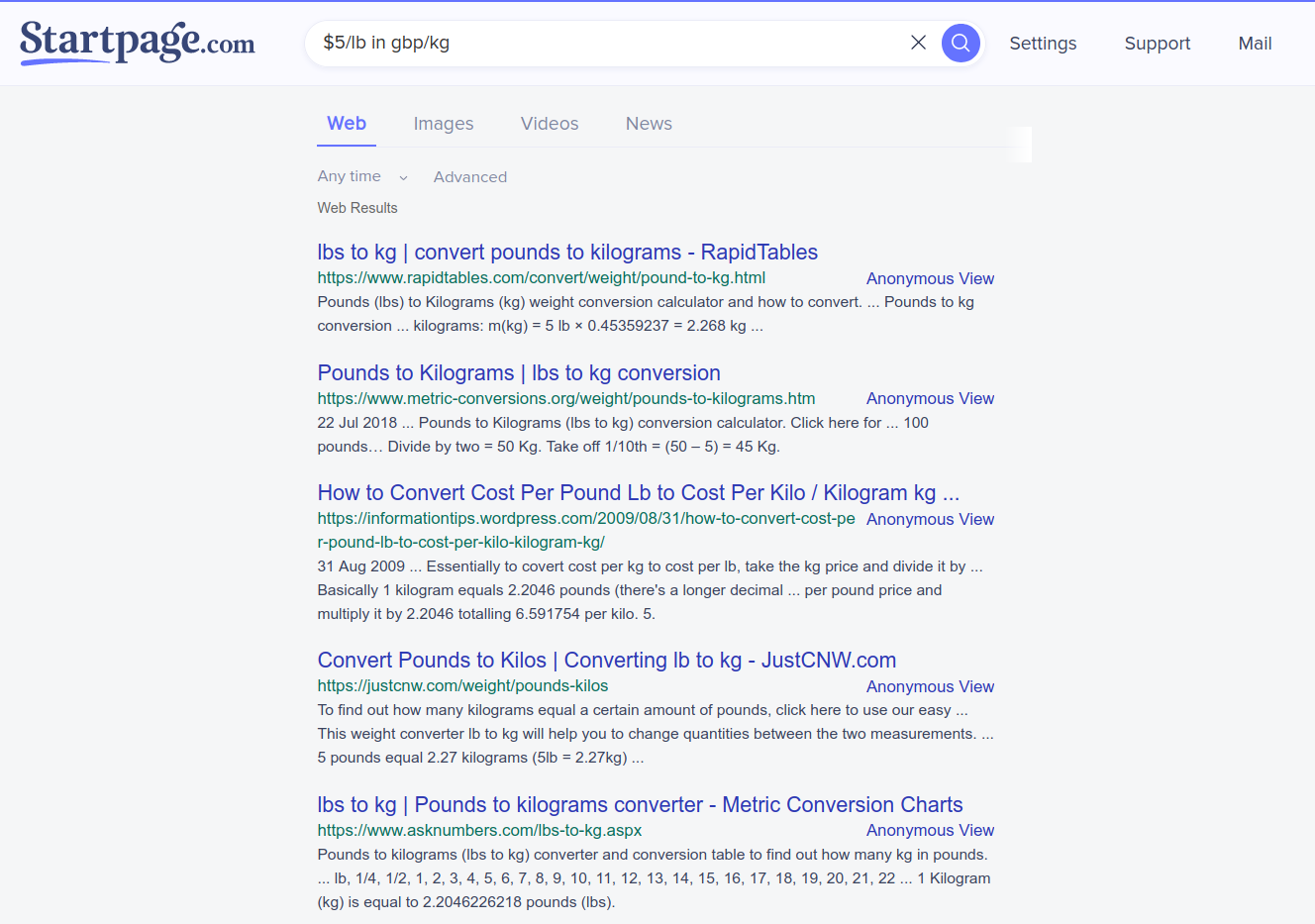Viewport: 1315px width, 924px height.
Task: Click the asknumbers.com URL
Action: coord(479,831)
